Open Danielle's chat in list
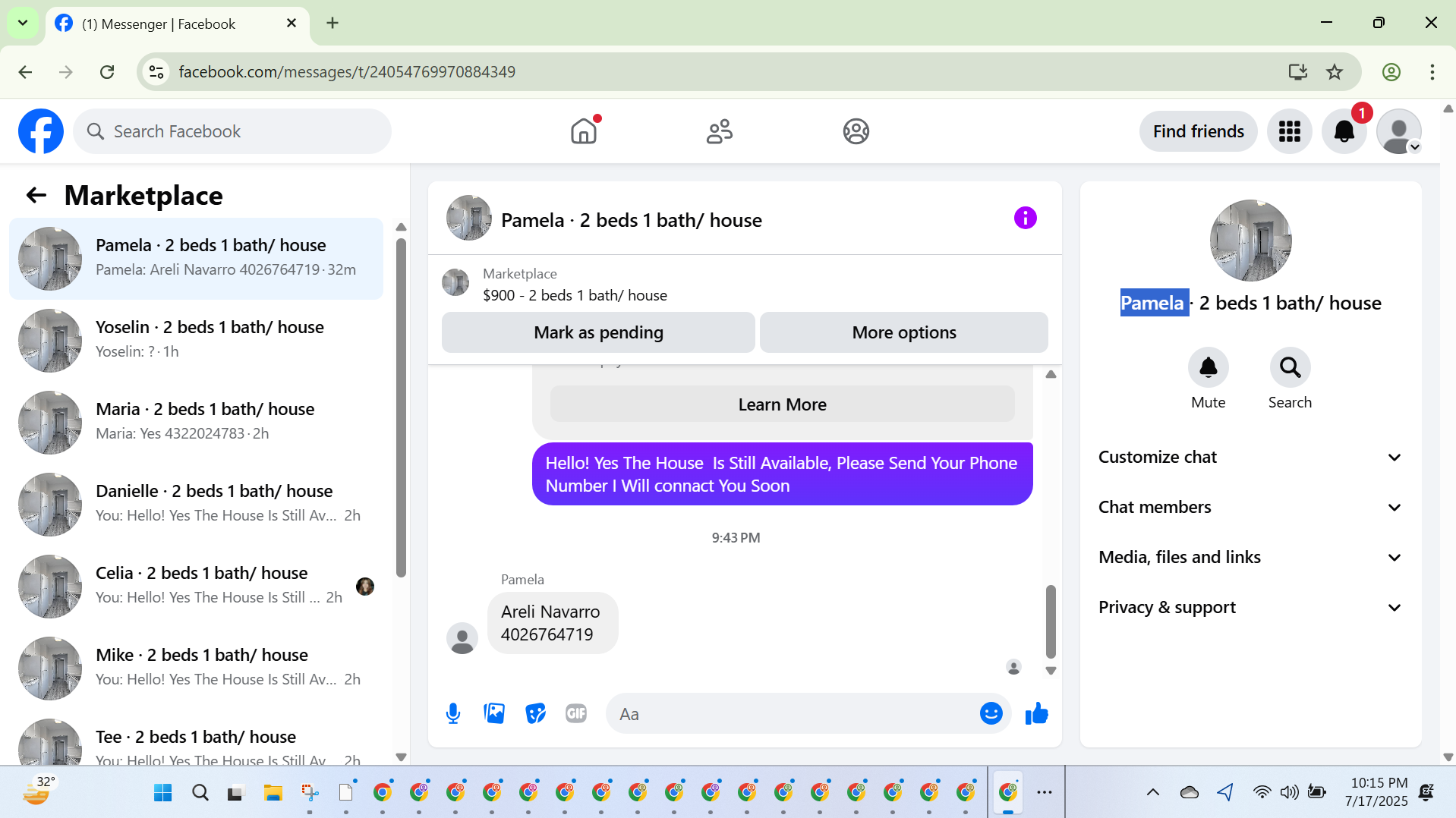The height and width of the screenshot is (818, 1456). tap(196, 503)
